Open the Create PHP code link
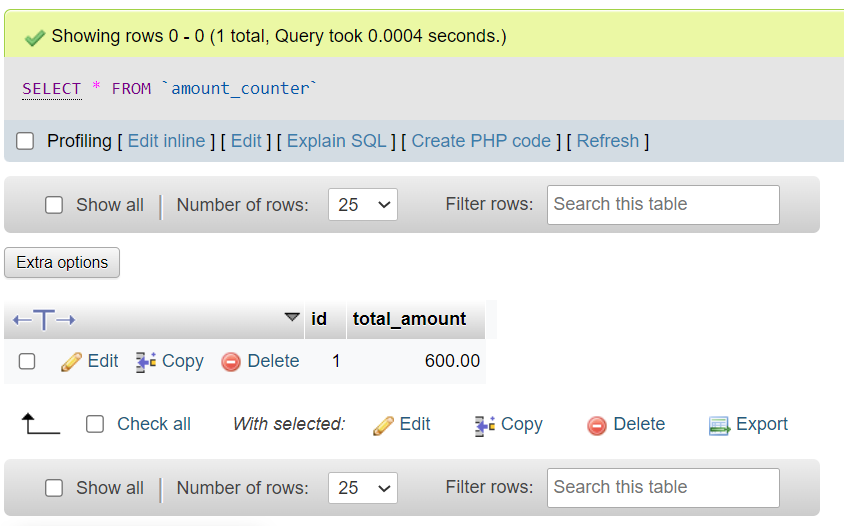 point(481,141)
